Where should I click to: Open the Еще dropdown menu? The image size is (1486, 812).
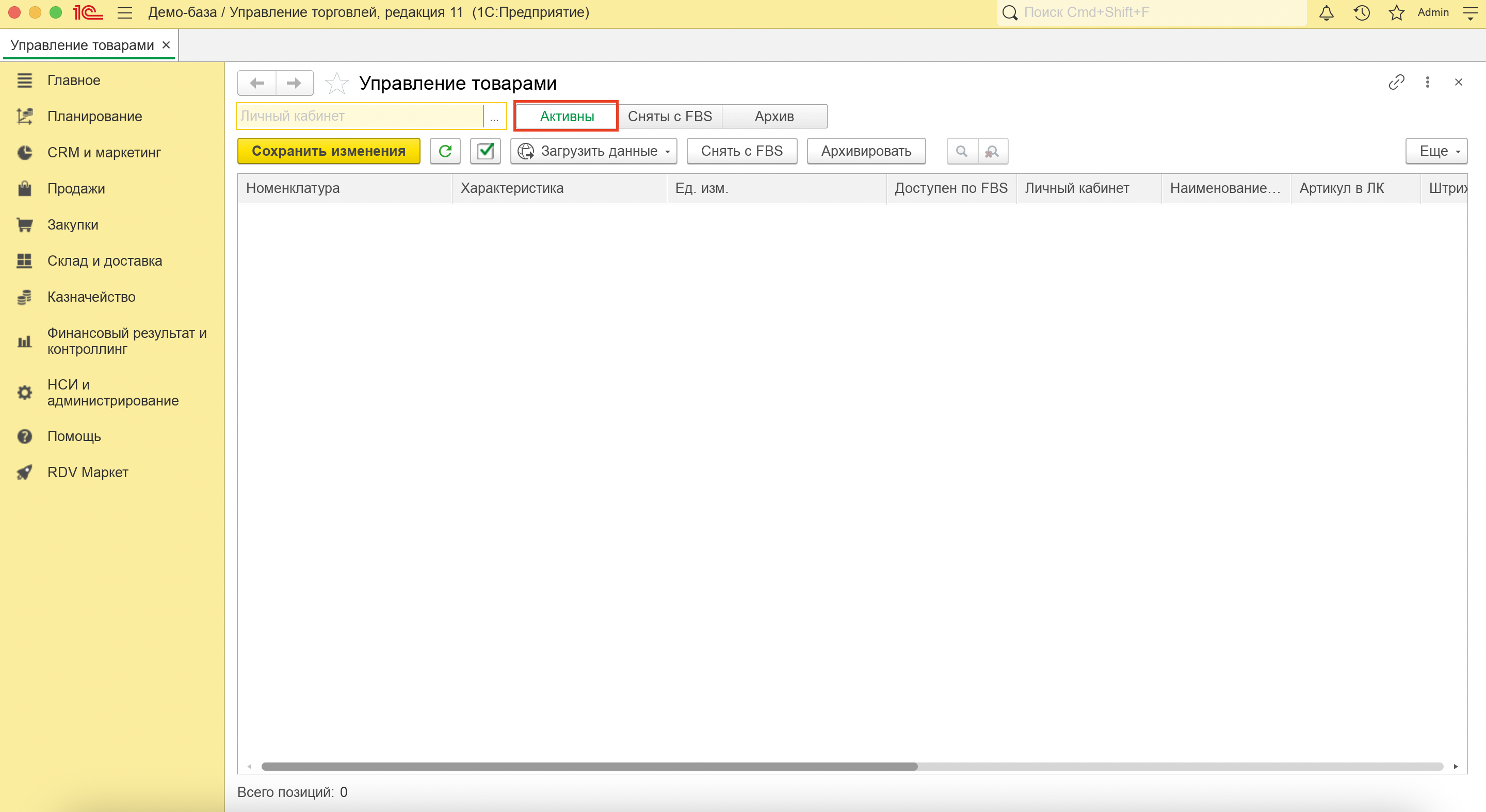[1436, 151]
